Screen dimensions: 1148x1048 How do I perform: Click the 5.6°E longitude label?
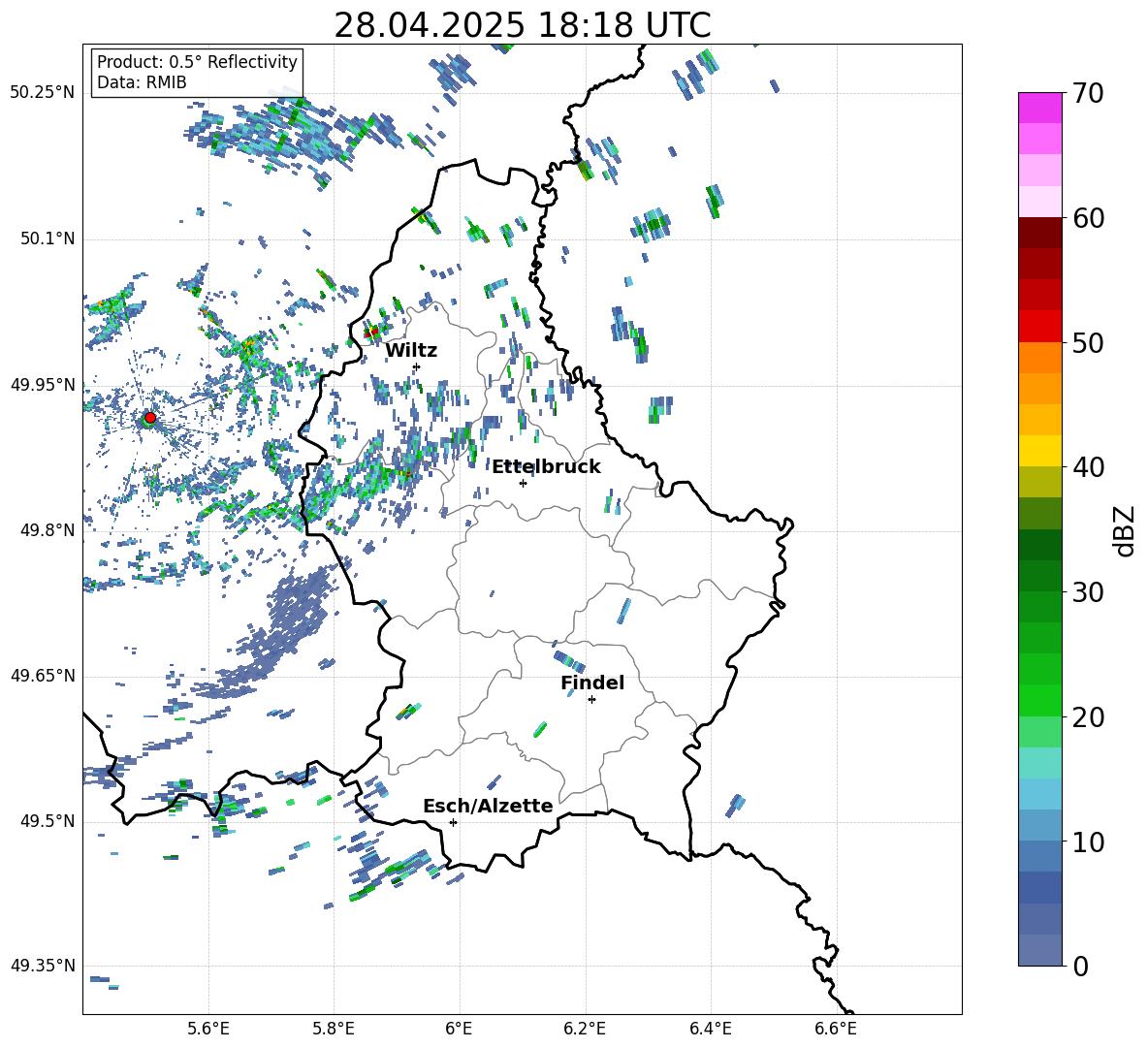point(208,1029)
